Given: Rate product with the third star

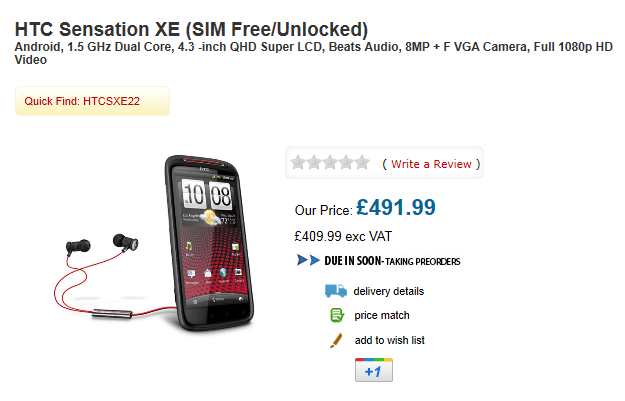Looking at the screenshot, I should point(330,163).
